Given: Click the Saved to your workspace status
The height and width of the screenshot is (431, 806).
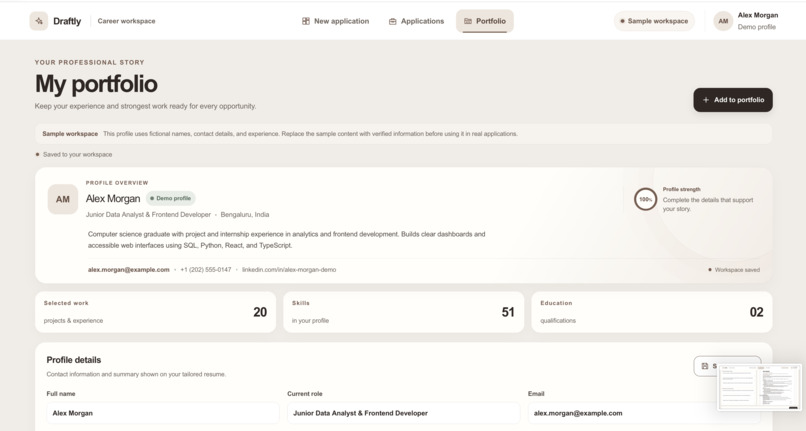Looking at the screenshot, I should tap(74, 154).
